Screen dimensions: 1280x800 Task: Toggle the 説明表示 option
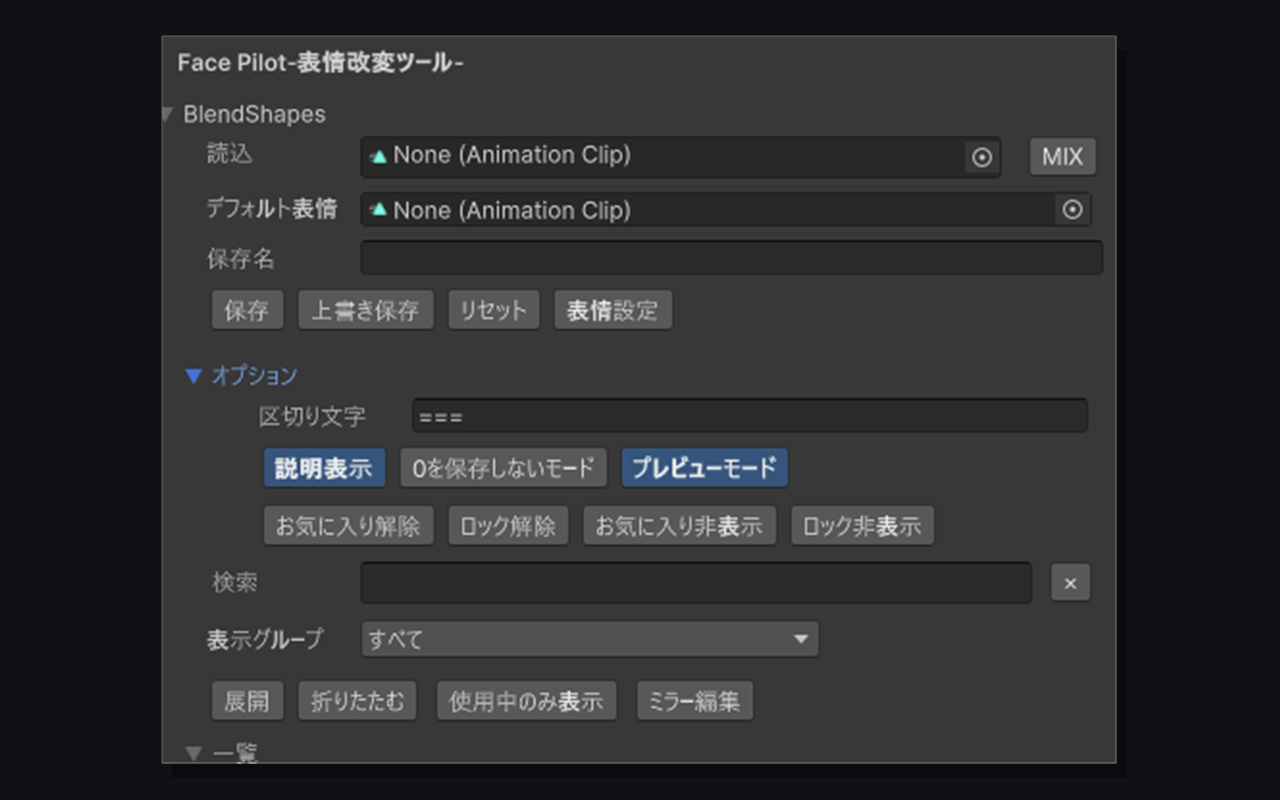(x=324, y=468)
